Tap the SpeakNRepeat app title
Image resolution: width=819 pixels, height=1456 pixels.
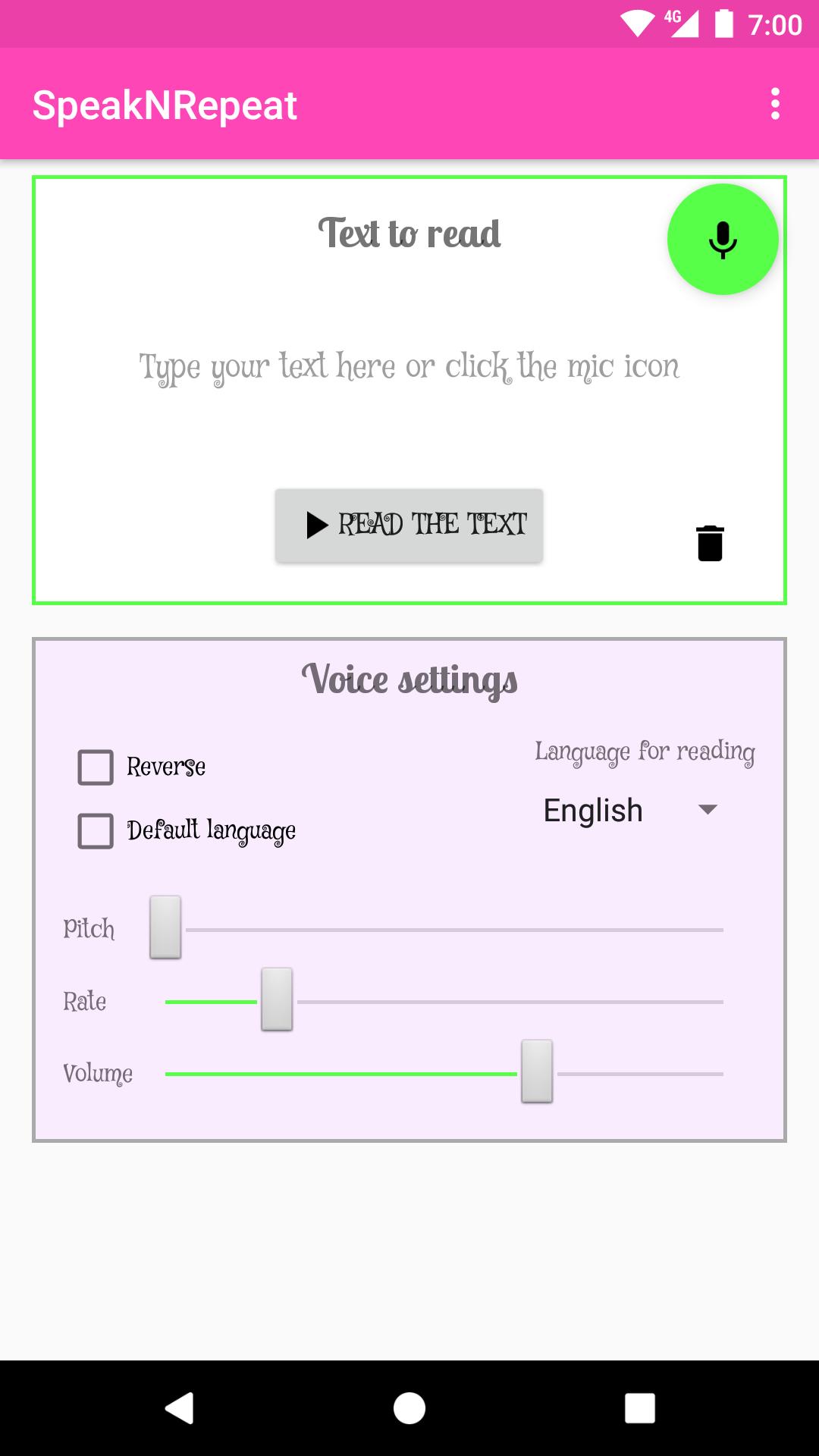[165, 105]
